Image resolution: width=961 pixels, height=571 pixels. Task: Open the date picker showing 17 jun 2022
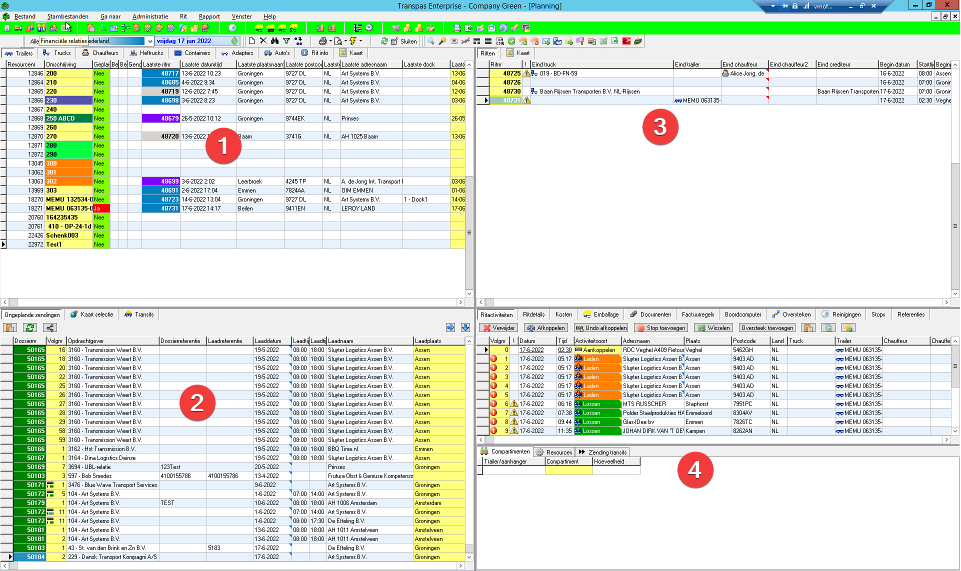tap(197, 41)
